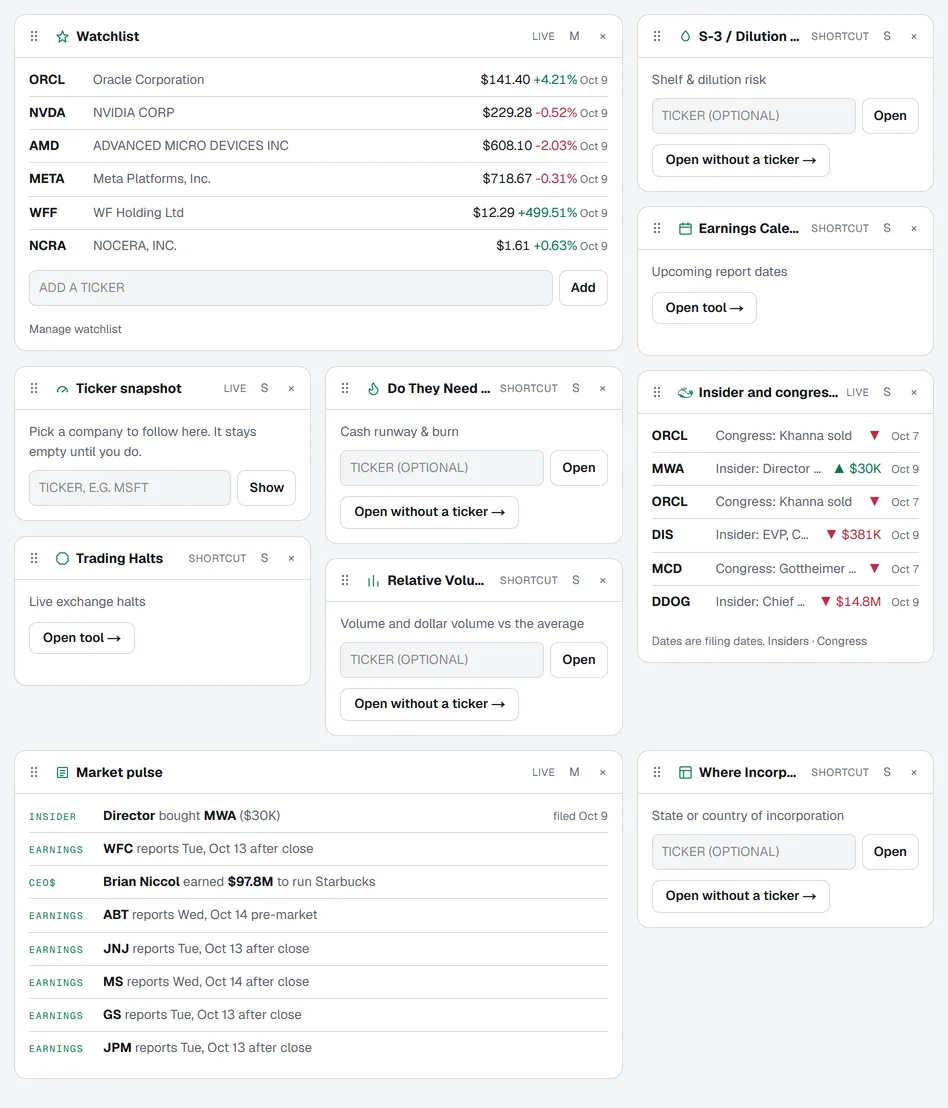Focus Where Incorporated ticker input

tap(753, 851)
